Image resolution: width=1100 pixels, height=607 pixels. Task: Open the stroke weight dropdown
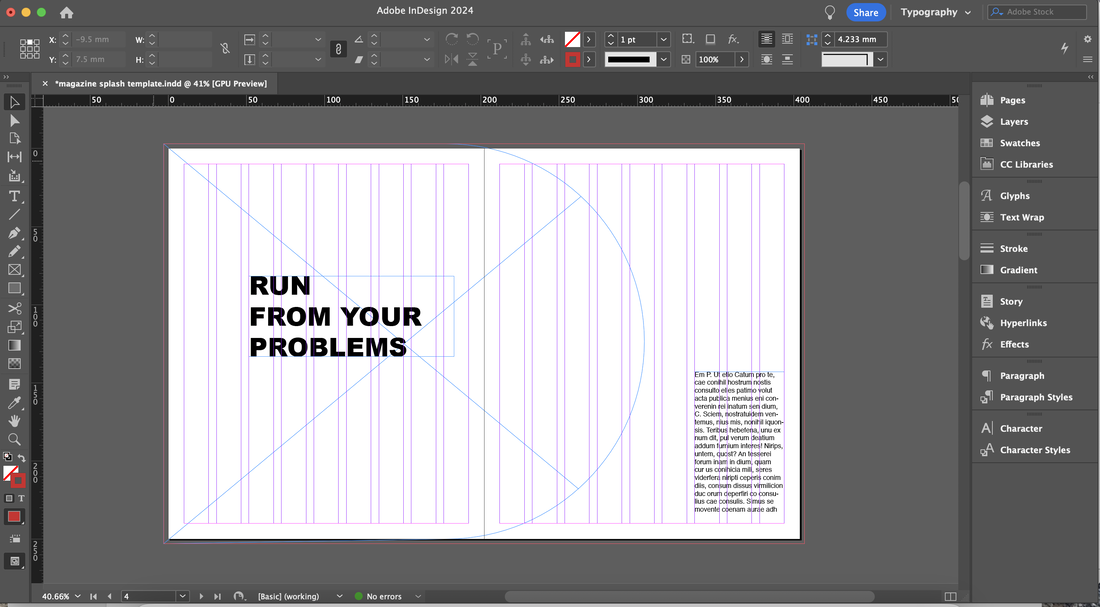click(664, 40)
